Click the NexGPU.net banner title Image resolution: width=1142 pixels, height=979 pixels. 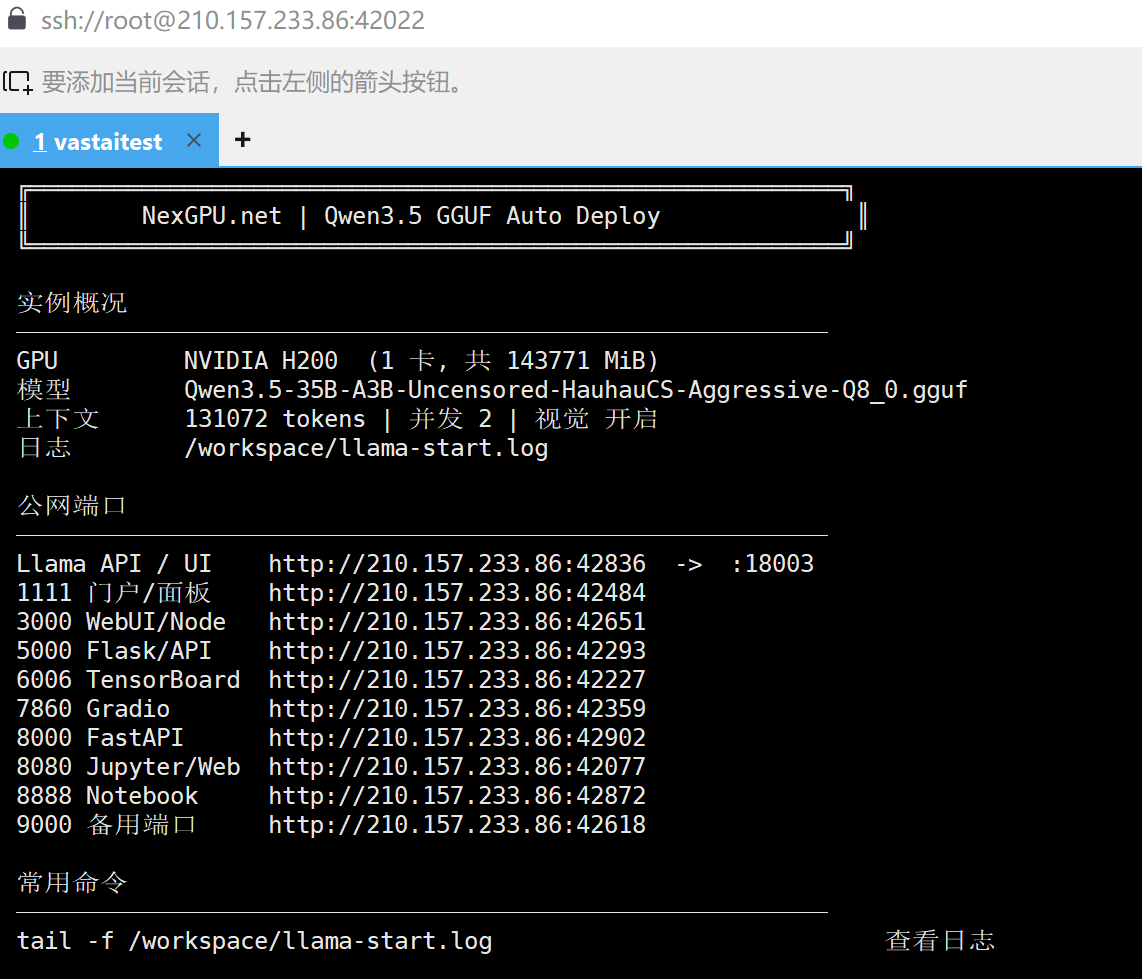pos(401,216)
